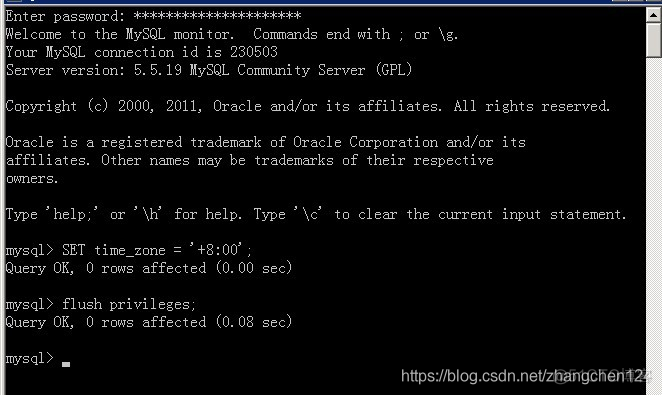Click the '+8:00' value in the command
The height and width of the screenshot is (395, 662).
click(216, 249)
